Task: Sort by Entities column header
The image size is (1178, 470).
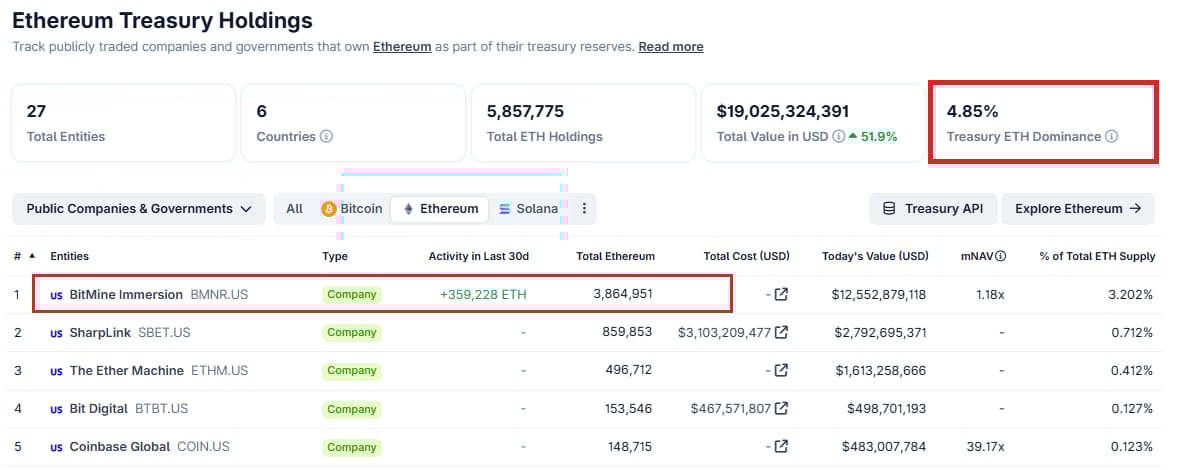Action: click(x=69, y=256)
